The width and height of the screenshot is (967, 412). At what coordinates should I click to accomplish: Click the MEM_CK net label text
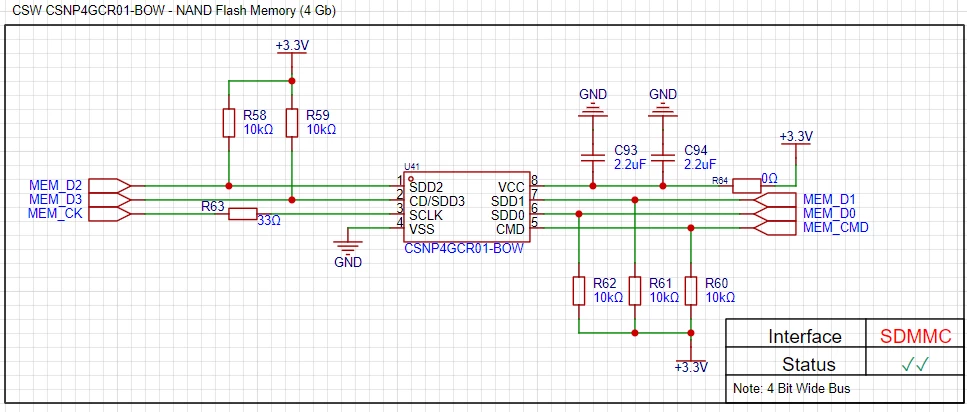[56, 213]
